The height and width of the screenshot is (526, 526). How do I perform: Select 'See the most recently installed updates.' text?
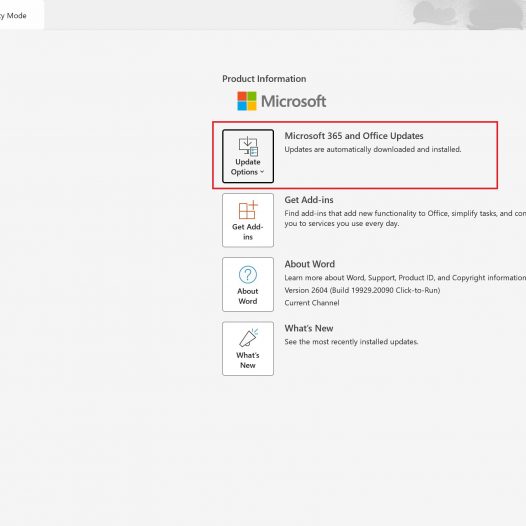351,342
